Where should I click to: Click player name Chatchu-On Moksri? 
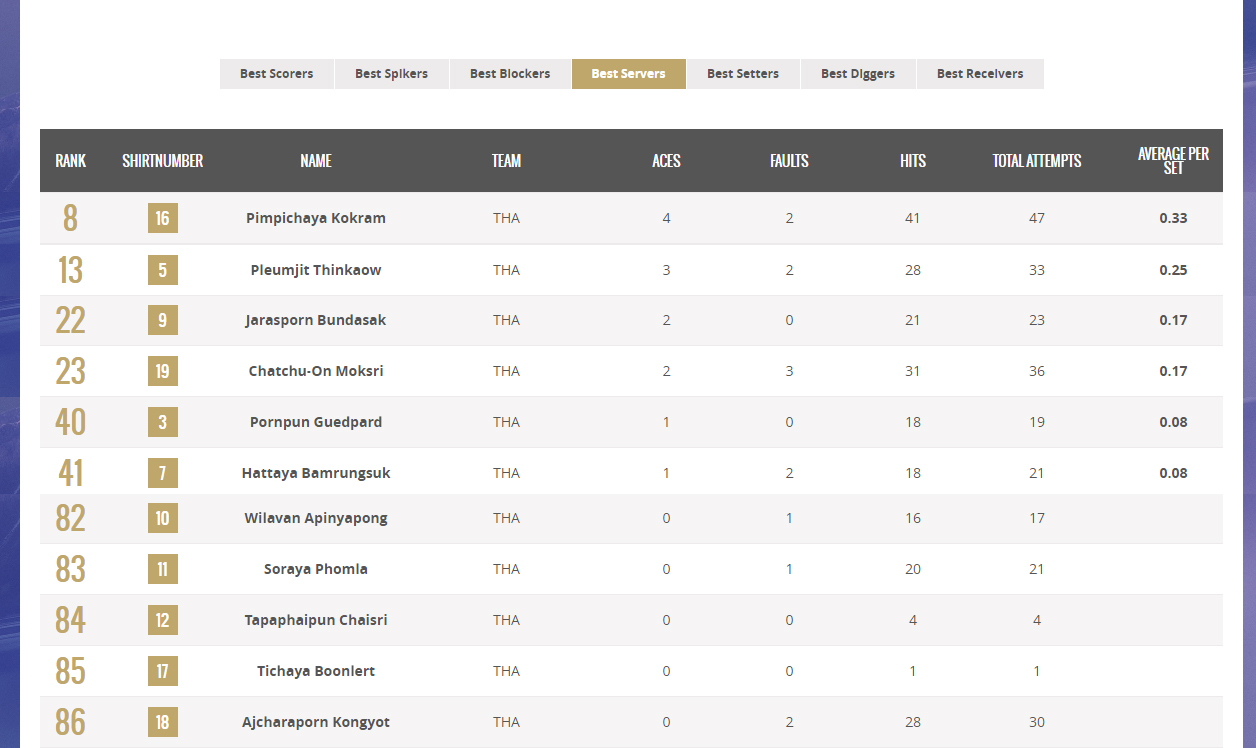(316, 371)
